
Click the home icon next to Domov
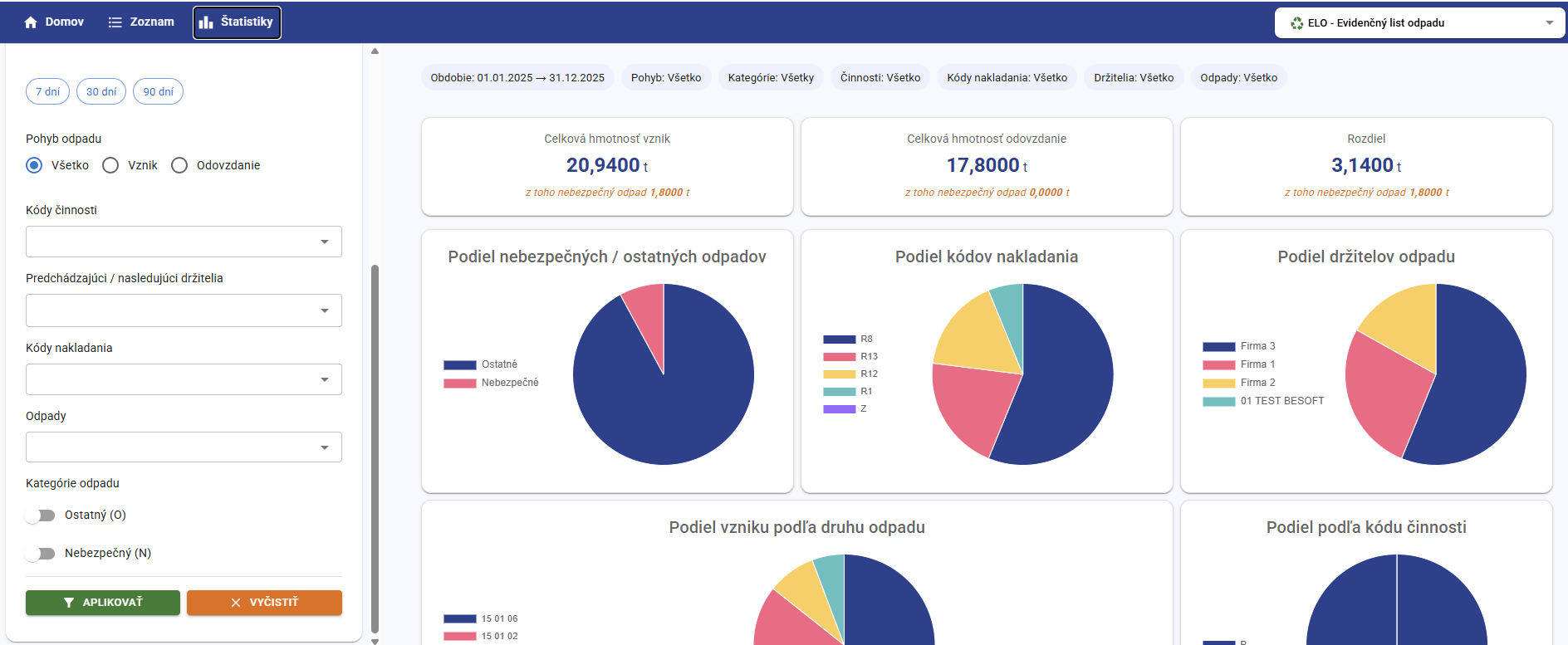click(x=31, y=22)
